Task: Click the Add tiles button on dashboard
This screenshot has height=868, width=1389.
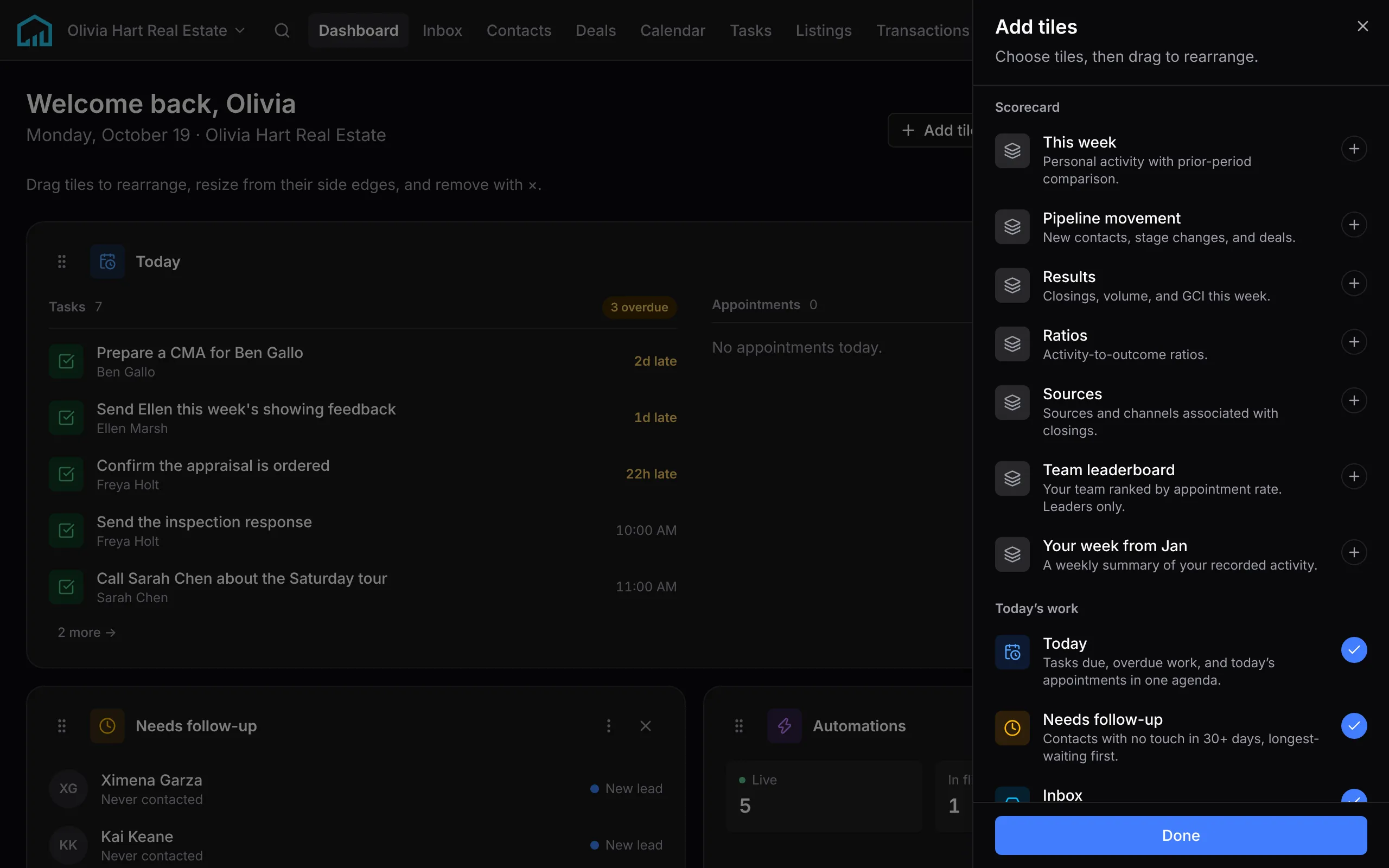Action: tap(931, 130)
